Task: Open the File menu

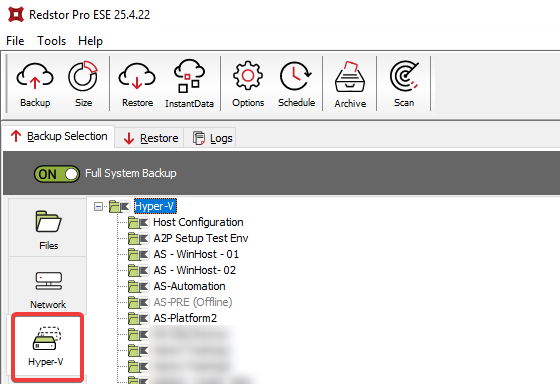Action: coord(15,41)
